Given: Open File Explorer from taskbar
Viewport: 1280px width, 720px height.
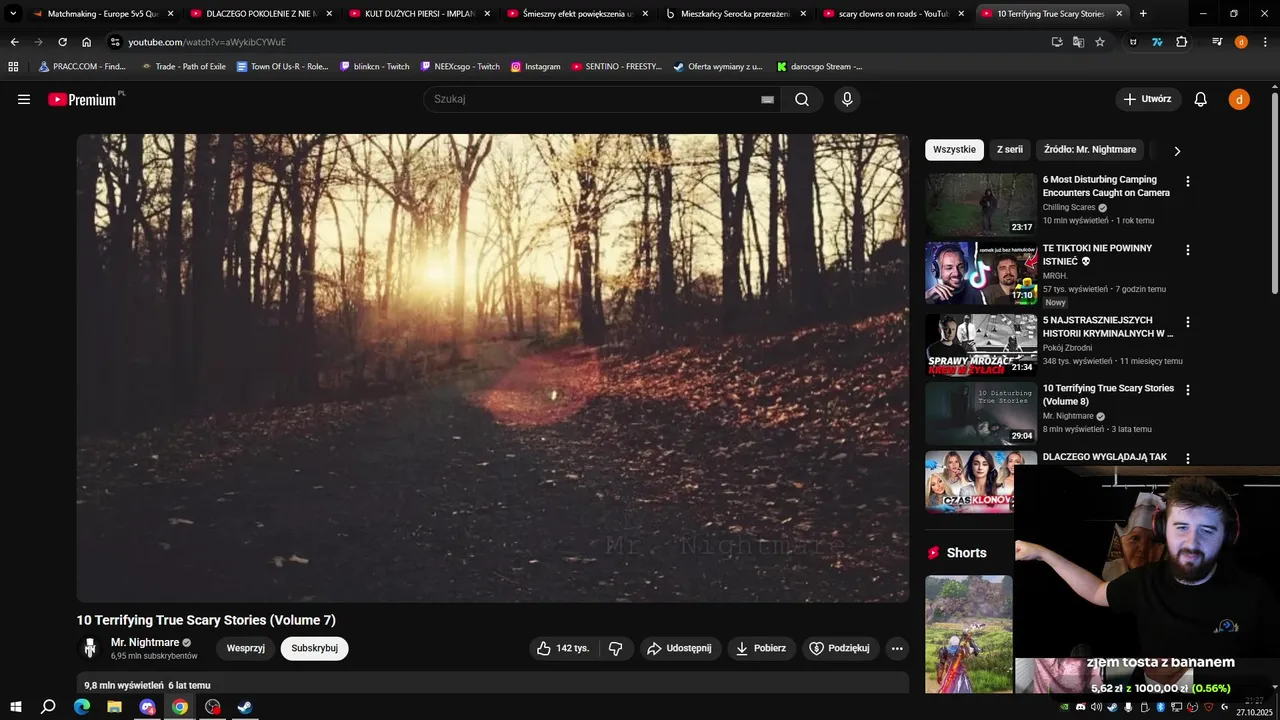Looking at the screenshot, I should [115, 707].
